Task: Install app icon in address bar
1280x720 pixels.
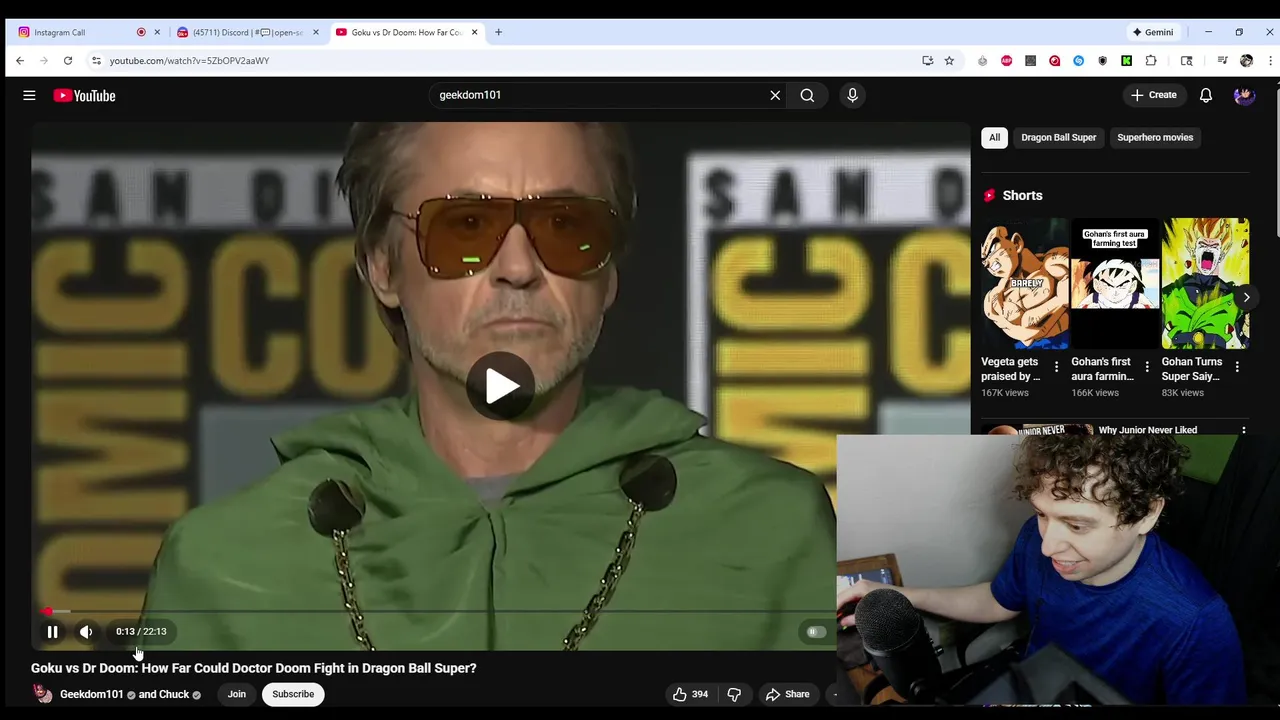Action: click(x=927, y=61)
